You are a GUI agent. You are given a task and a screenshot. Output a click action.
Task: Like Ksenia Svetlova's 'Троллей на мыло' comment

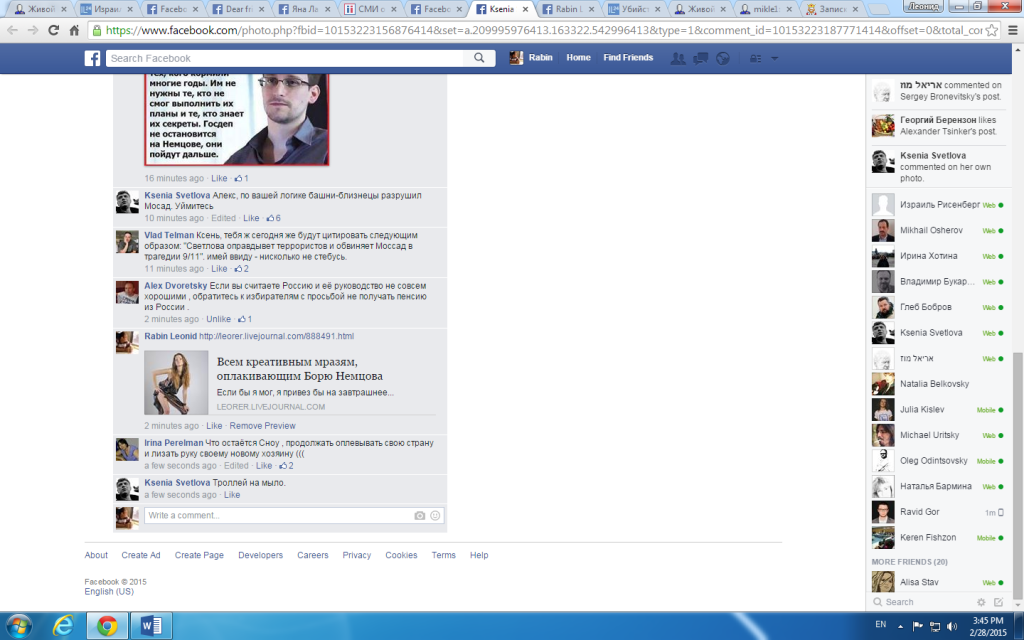pyautogui.click(x=232, y=495)
